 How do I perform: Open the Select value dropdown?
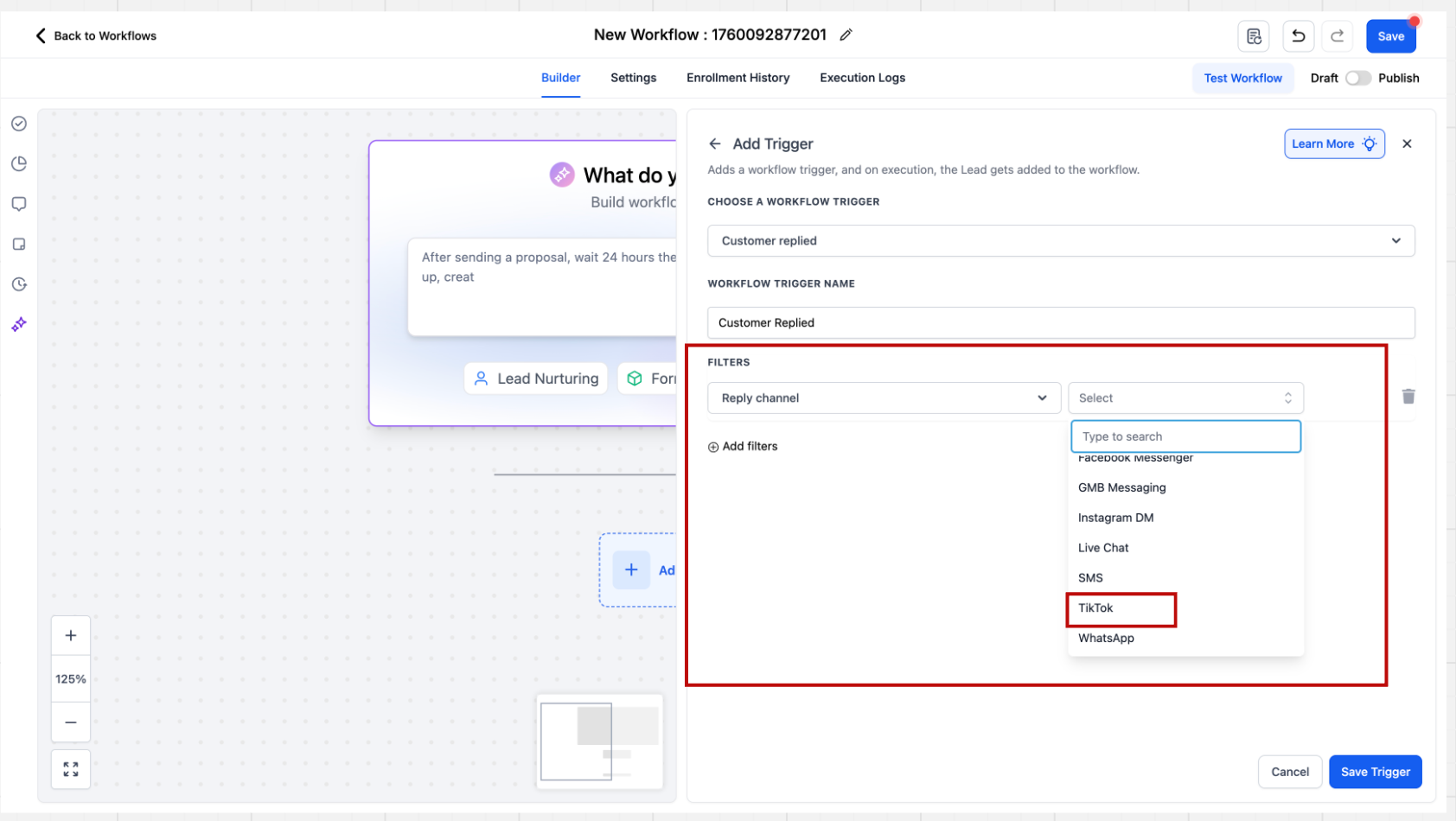(1185, 398)
